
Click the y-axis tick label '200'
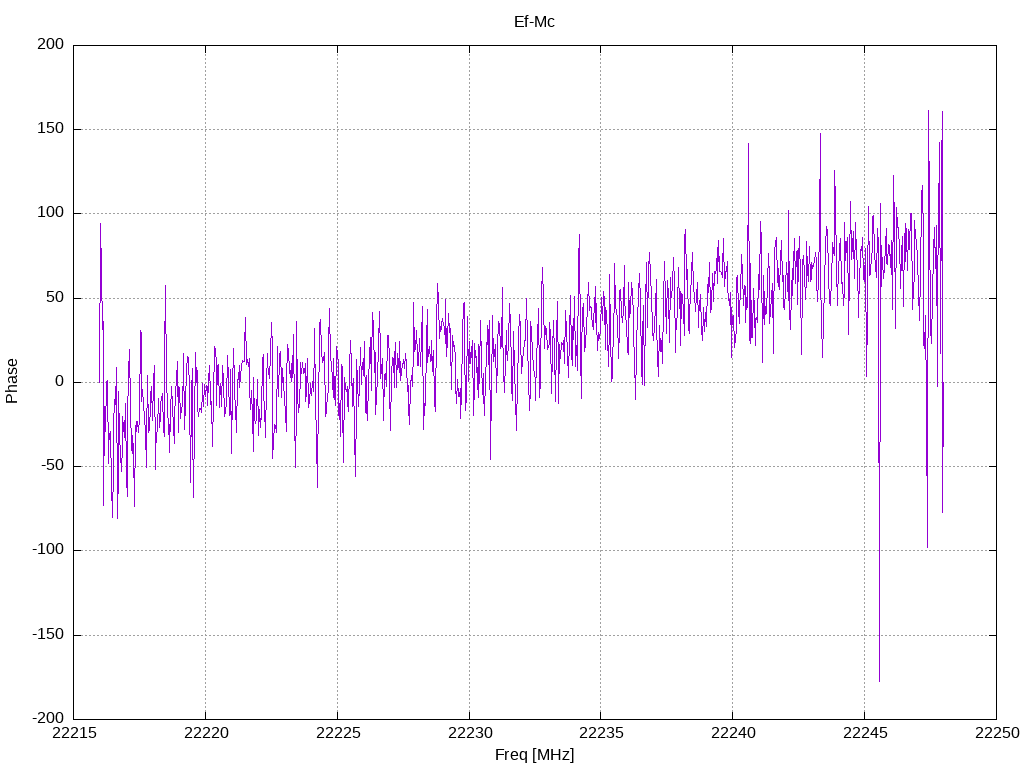tap(51, 44)
